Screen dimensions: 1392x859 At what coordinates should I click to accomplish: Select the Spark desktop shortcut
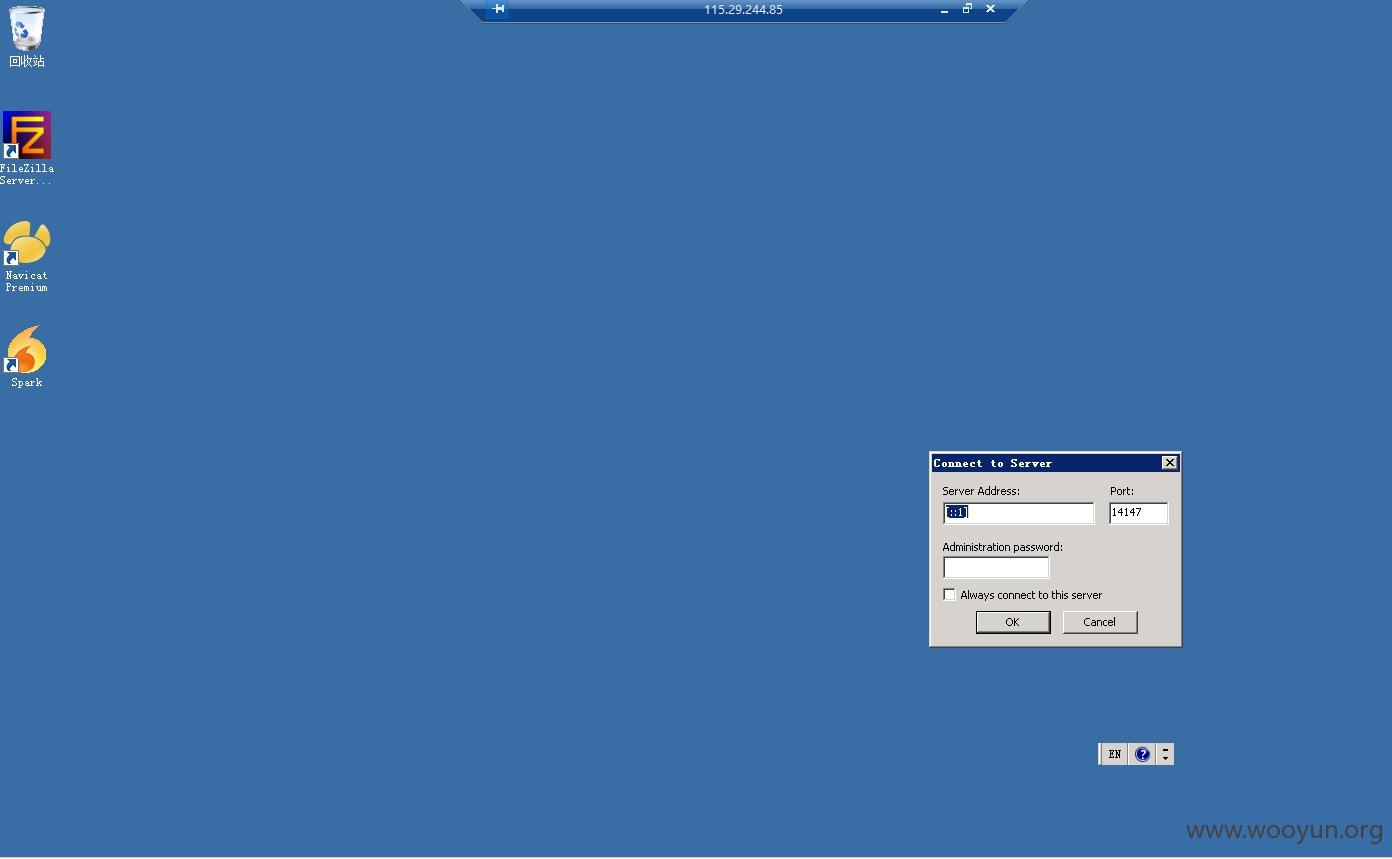26,356
